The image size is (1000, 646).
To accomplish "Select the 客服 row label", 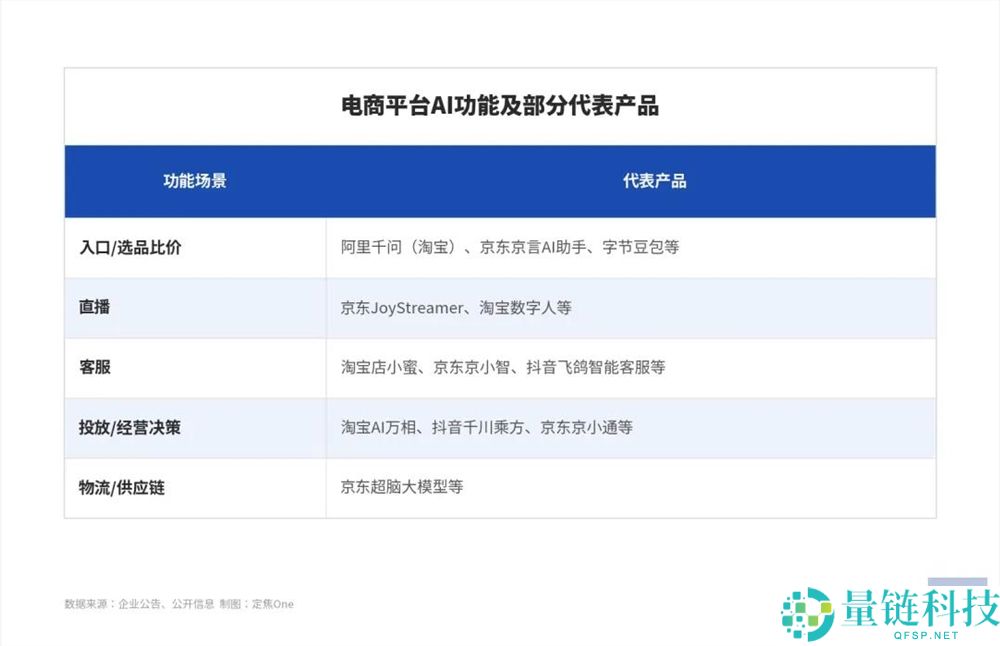I will click(95, 367).
